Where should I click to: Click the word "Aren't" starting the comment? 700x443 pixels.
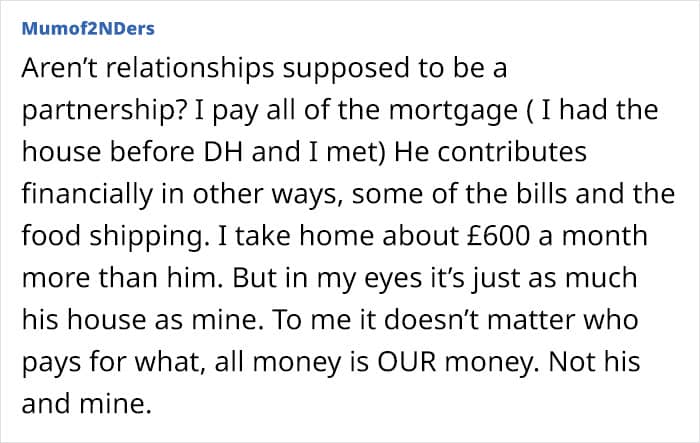59,68
